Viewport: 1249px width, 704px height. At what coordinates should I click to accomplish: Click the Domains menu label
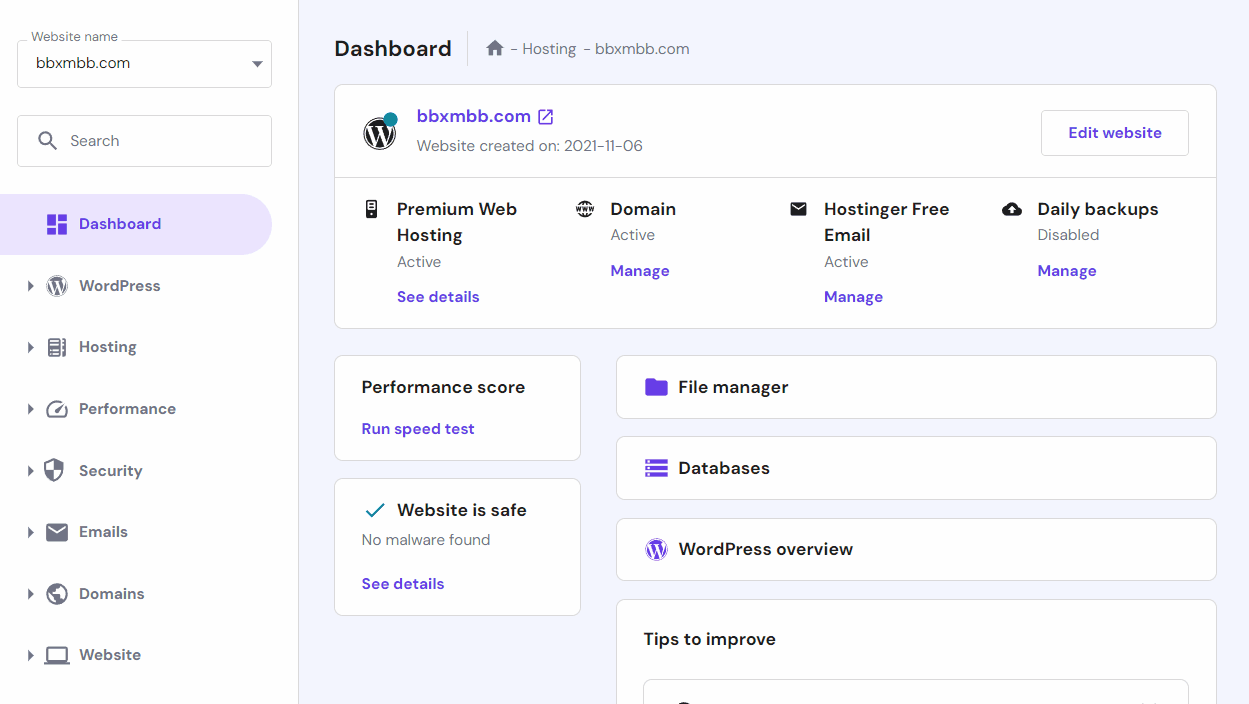pyautogui.click(x=112, y=594)
